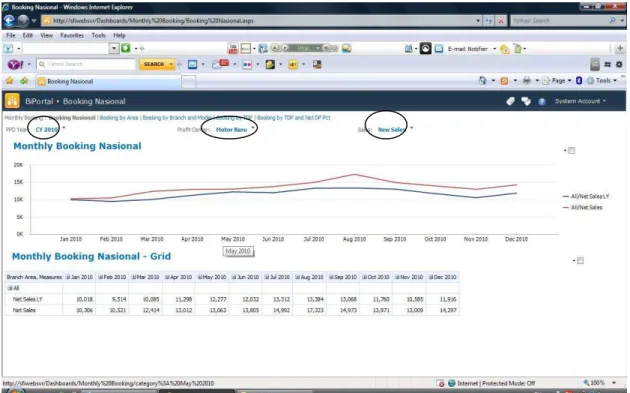Select the Booking Nasional browser tab
The image size is (630, 393).
point(108,81)
